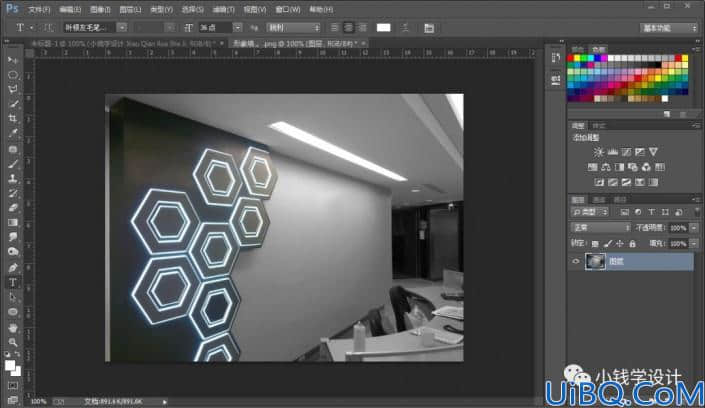Open the collapsed History panel icon
The height and width of the screenshot is (408, 705).
point(556,58)
